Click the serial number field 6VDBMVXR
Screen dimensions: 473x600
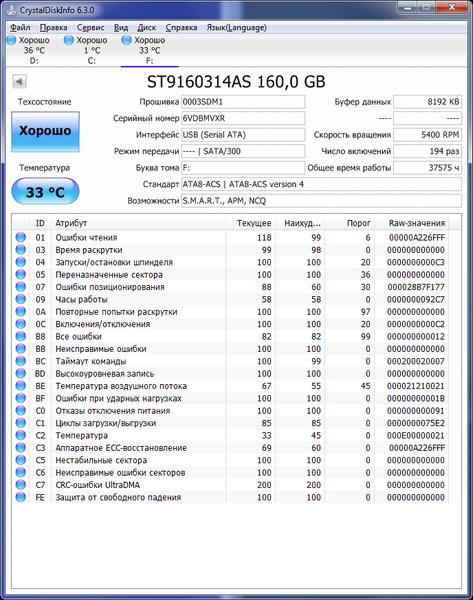[243, 118]
